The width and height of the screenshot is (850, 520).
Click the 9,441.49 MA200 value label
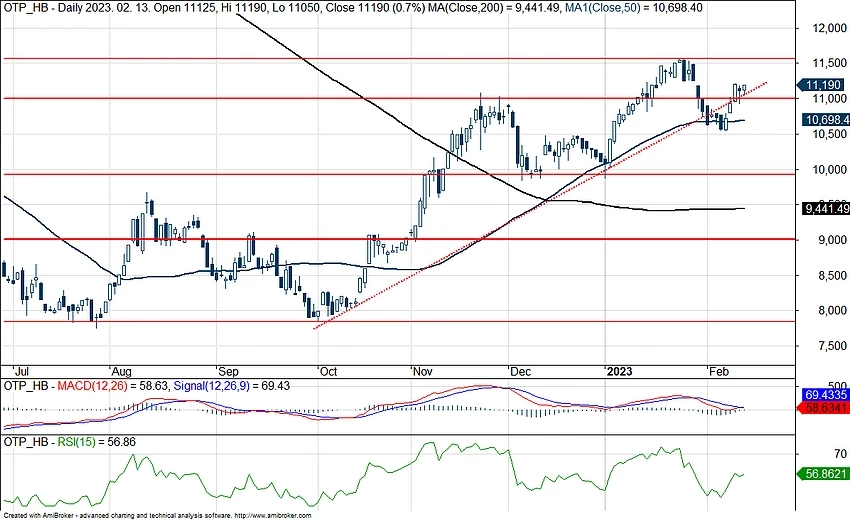click(x=826, y=208)
